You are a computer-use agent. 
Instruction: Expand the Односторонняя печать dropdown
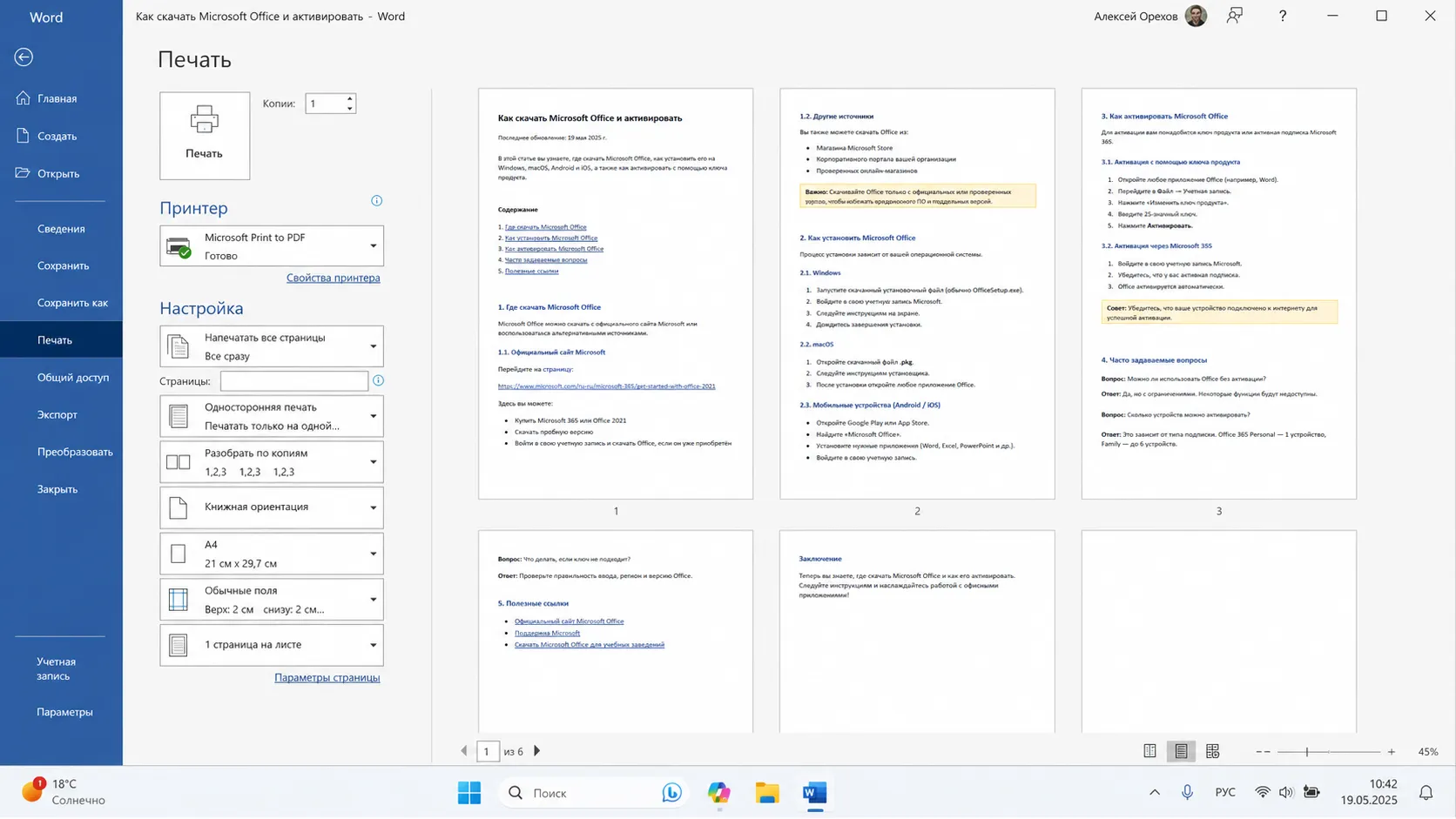pos(272,416)
